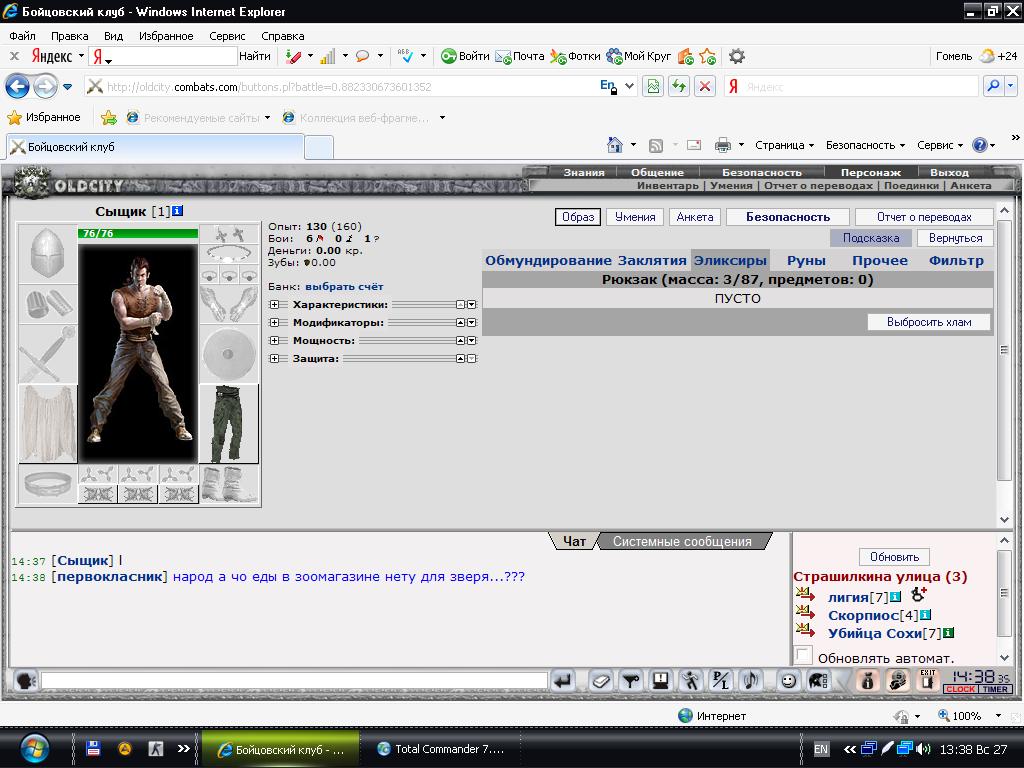Expand the Мощность section
The height and width of the screenshot is (768, 1024).
click(274, 340)
